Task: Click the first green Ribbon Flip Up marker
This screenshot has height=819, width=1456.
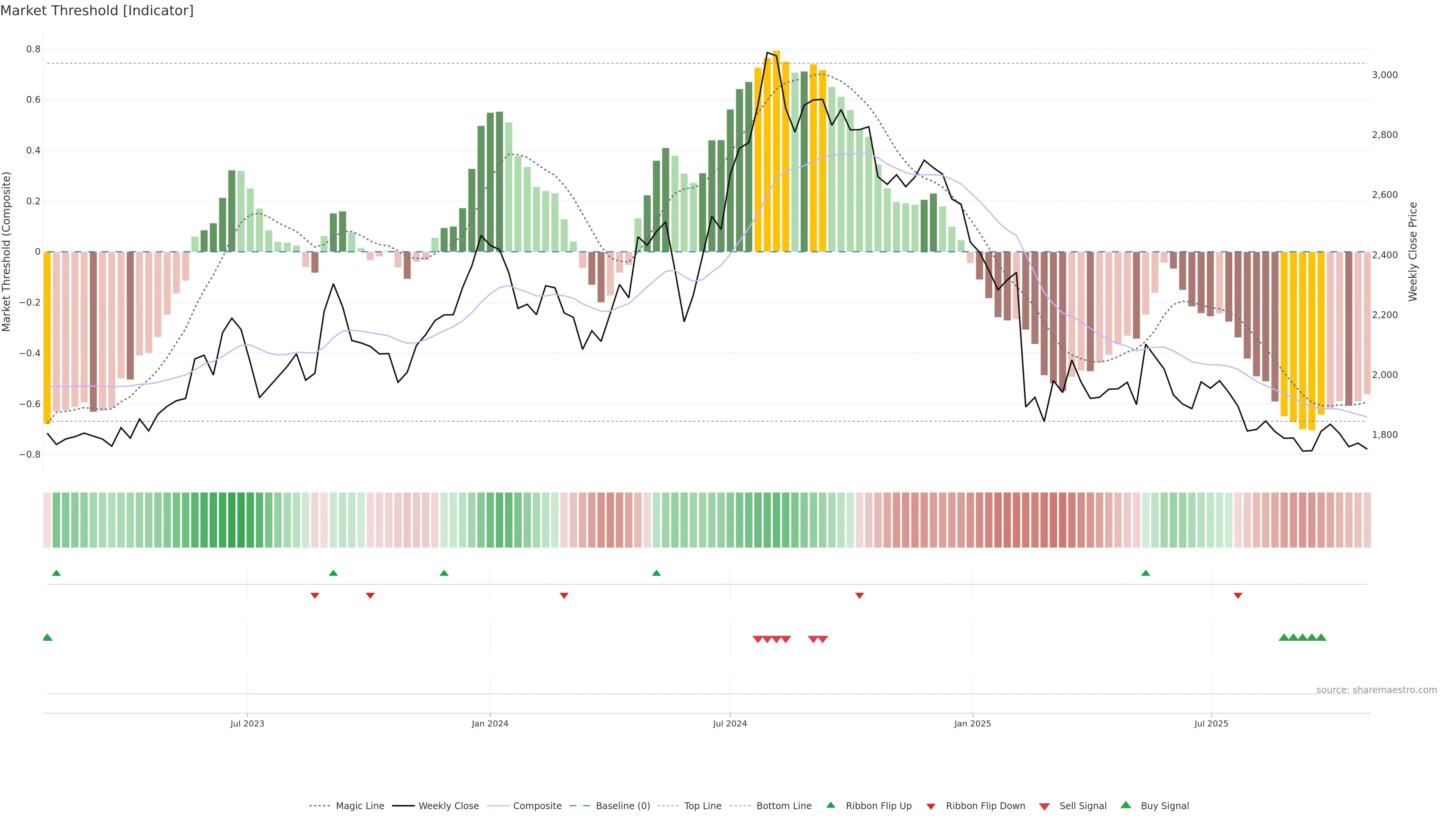Action: [56, 573]
